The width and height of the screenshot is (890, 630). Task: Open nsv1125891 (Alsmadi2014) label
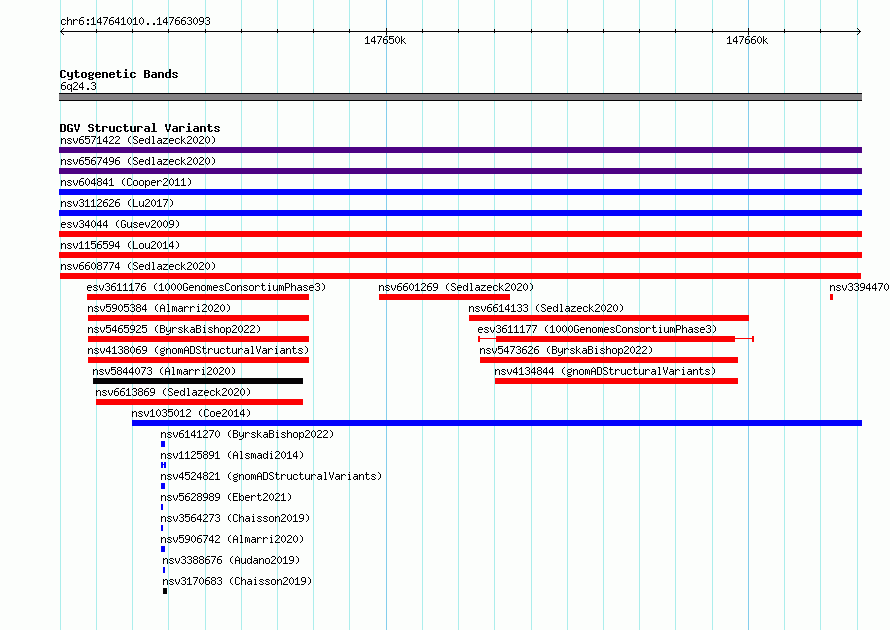[232, 455]
